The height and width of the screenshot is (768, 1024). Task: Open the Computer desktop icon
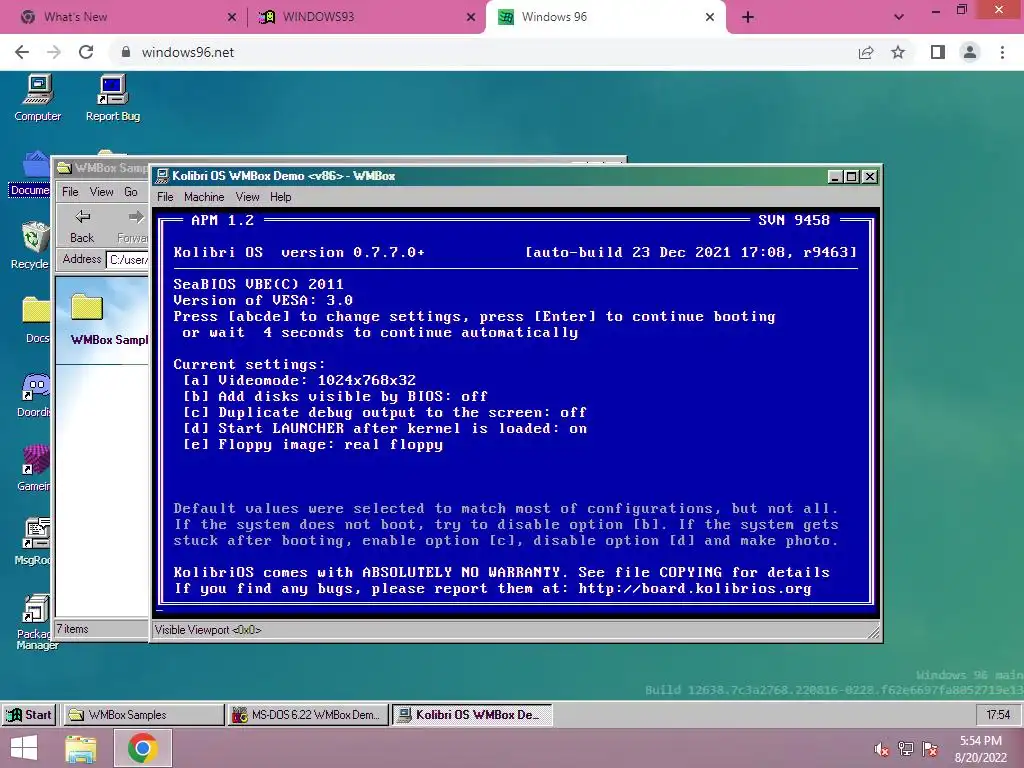click(37, 98)
